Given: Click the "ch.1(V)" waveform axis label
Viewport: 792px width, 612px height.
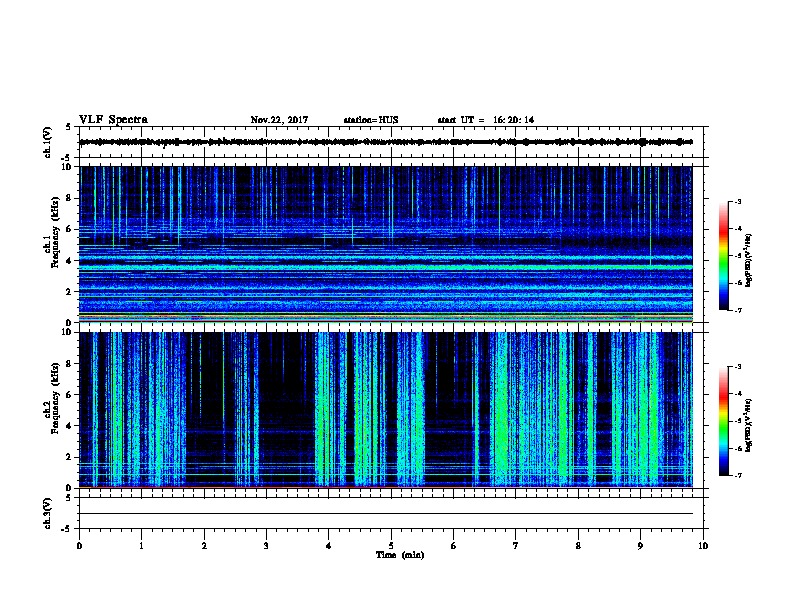Looking at the screenshot, I should (x=48, y=142).
